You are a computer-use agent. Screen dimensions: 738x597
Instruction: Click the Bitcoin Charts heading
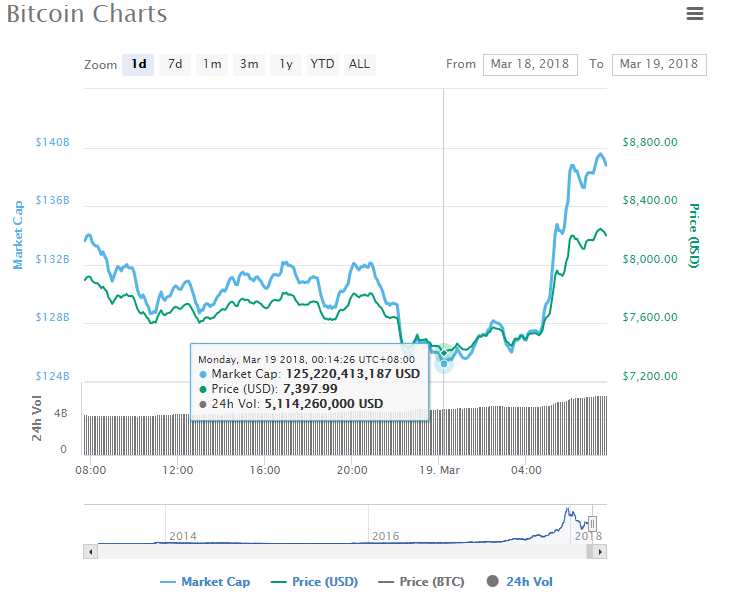pos(87,14)
